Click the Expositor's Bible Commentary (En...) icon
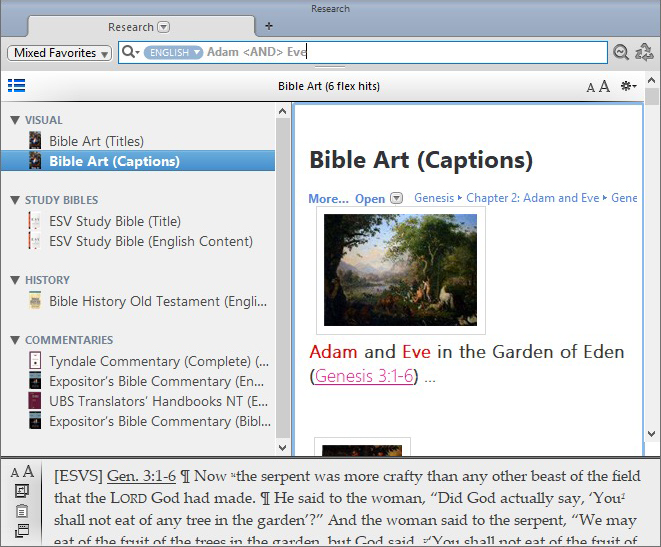 (x=35, y=381)
